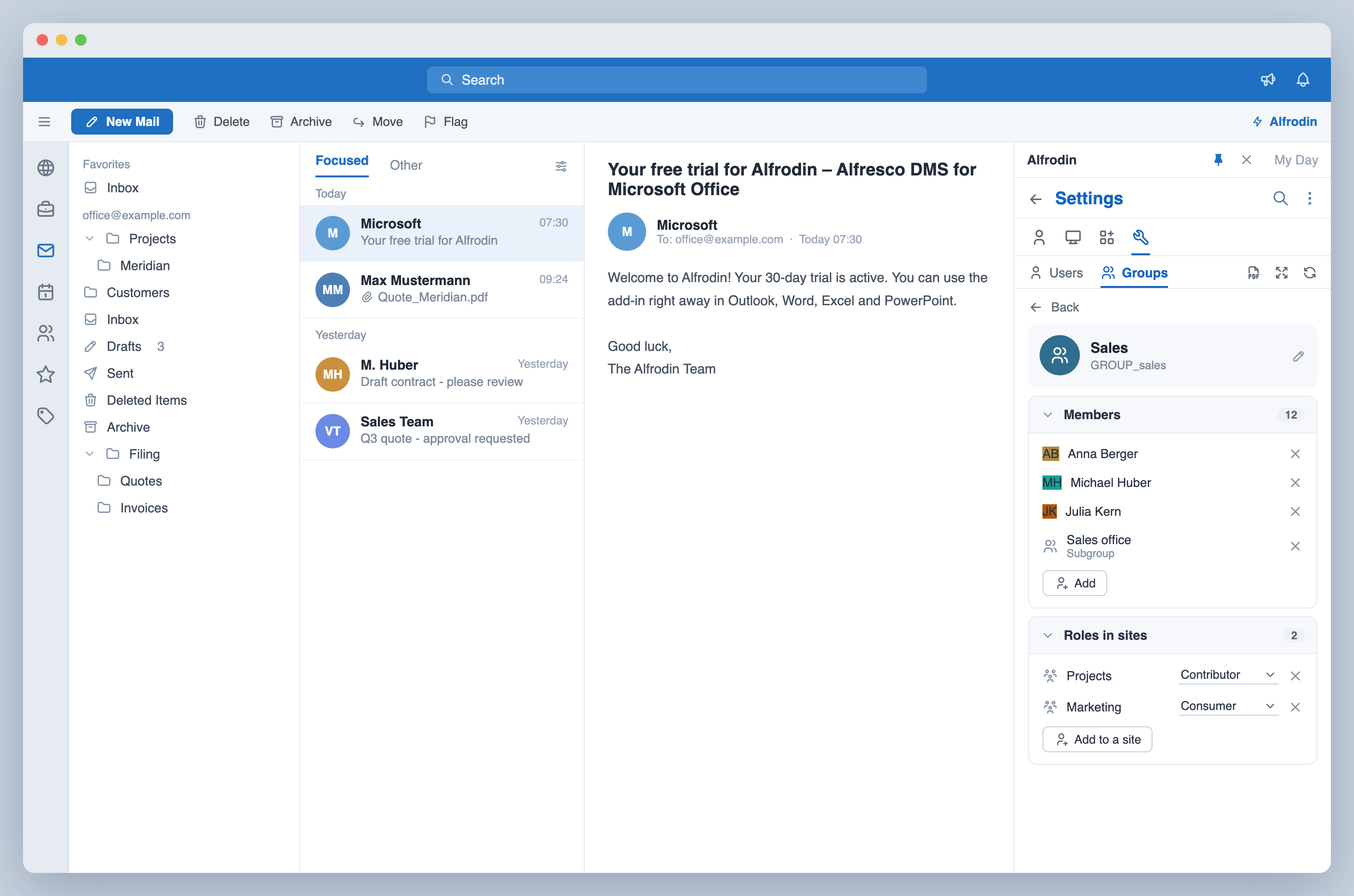The height and width of the screenshot is (896, 1354).
Task: Collapse the Members section
Action: pos(1048,415)
